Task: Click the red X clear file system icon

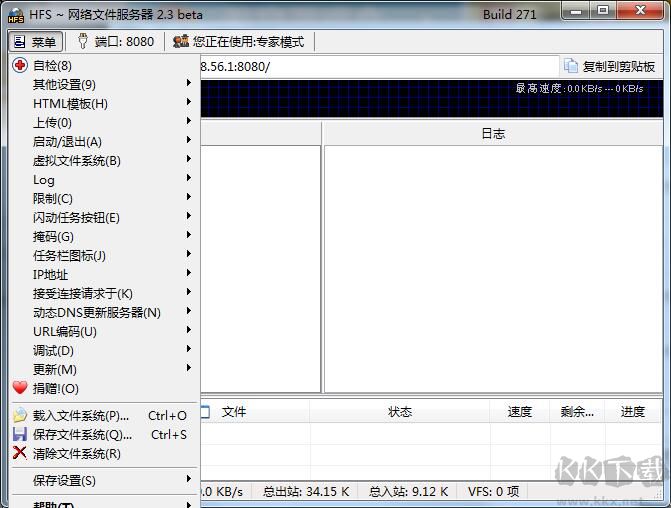Action: click(20, 453)
